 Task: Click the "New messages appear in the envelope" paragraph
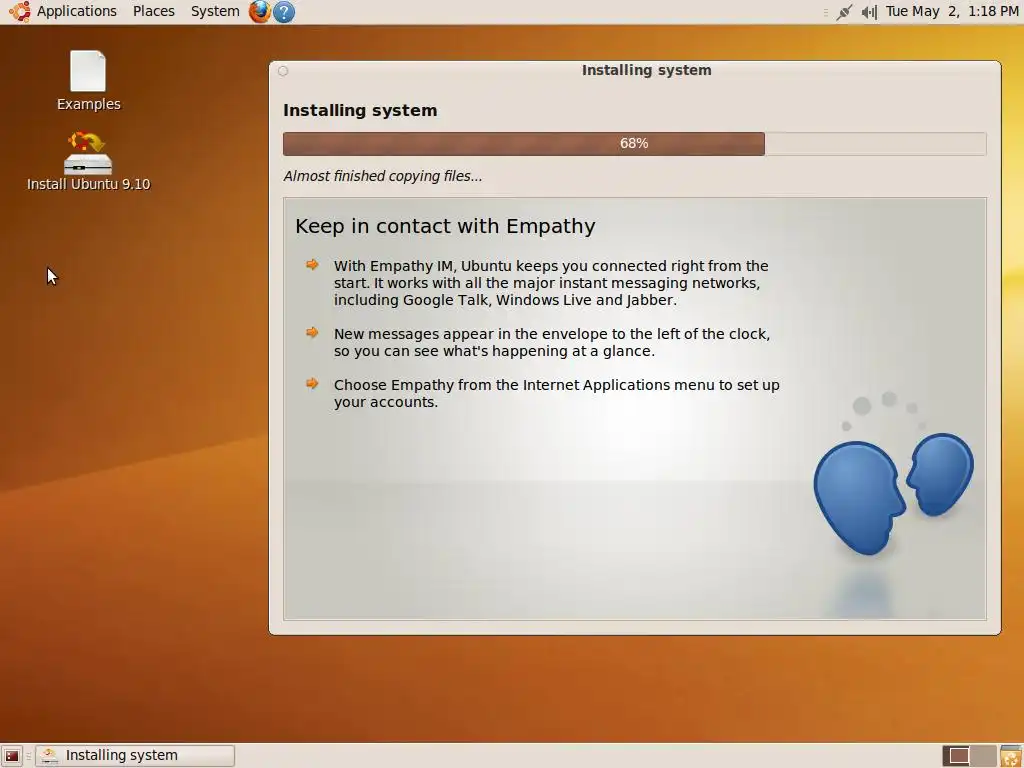click(x=552, y=342)
